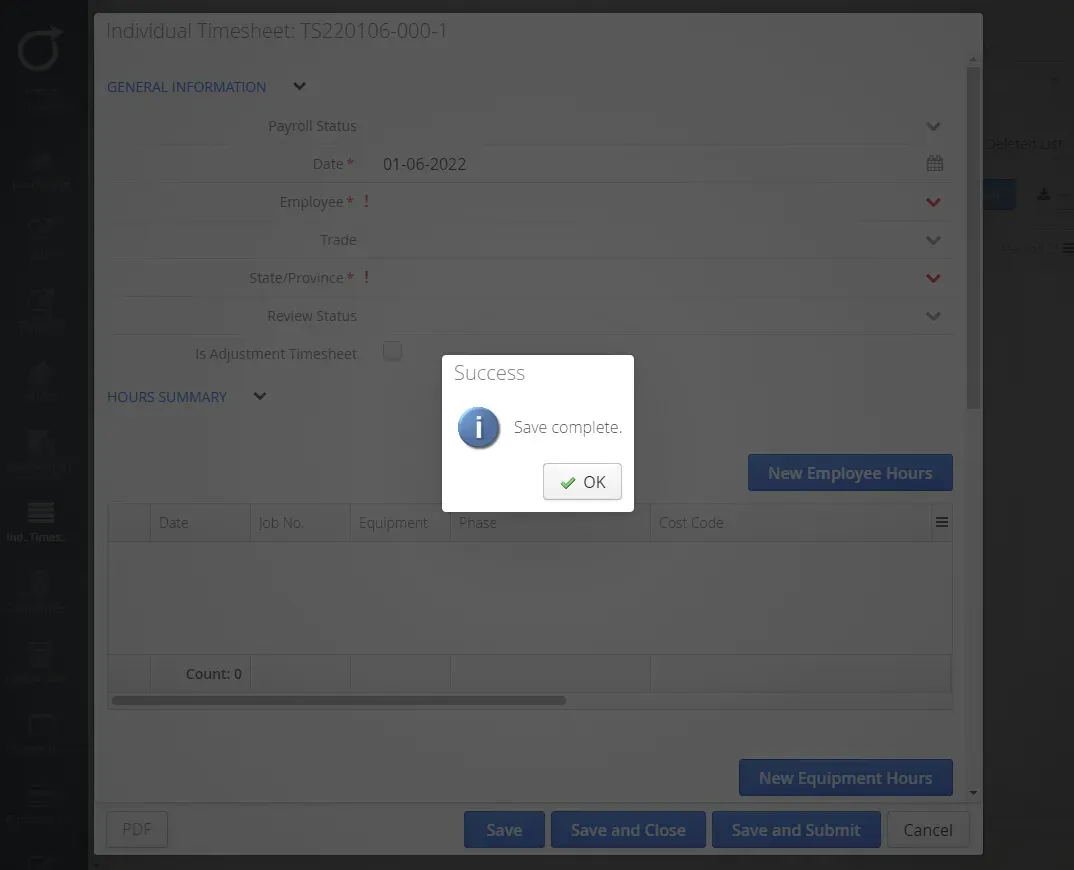
Task: Click the Delete List link at top right
Action: [1026, 143]
